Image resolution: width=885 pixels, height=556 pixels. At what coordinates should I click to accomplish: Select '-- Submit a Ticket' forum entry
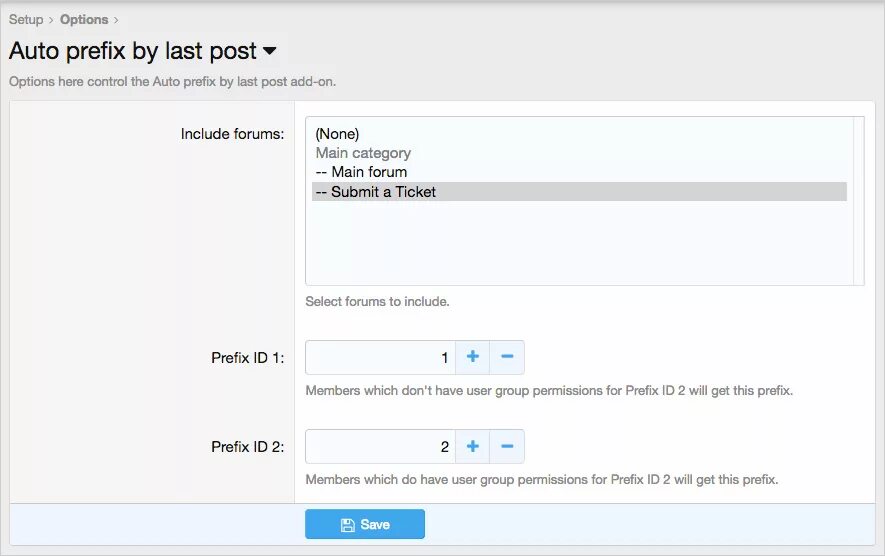point(375,192)
